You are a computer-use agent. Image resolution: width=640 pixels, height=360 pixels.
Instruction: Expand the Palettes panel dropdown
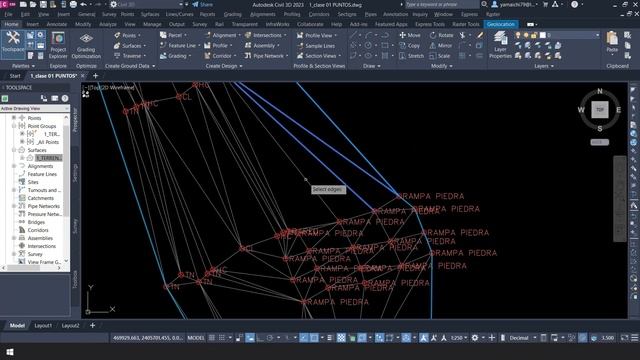pyautogui.click(x=23, y=66)
